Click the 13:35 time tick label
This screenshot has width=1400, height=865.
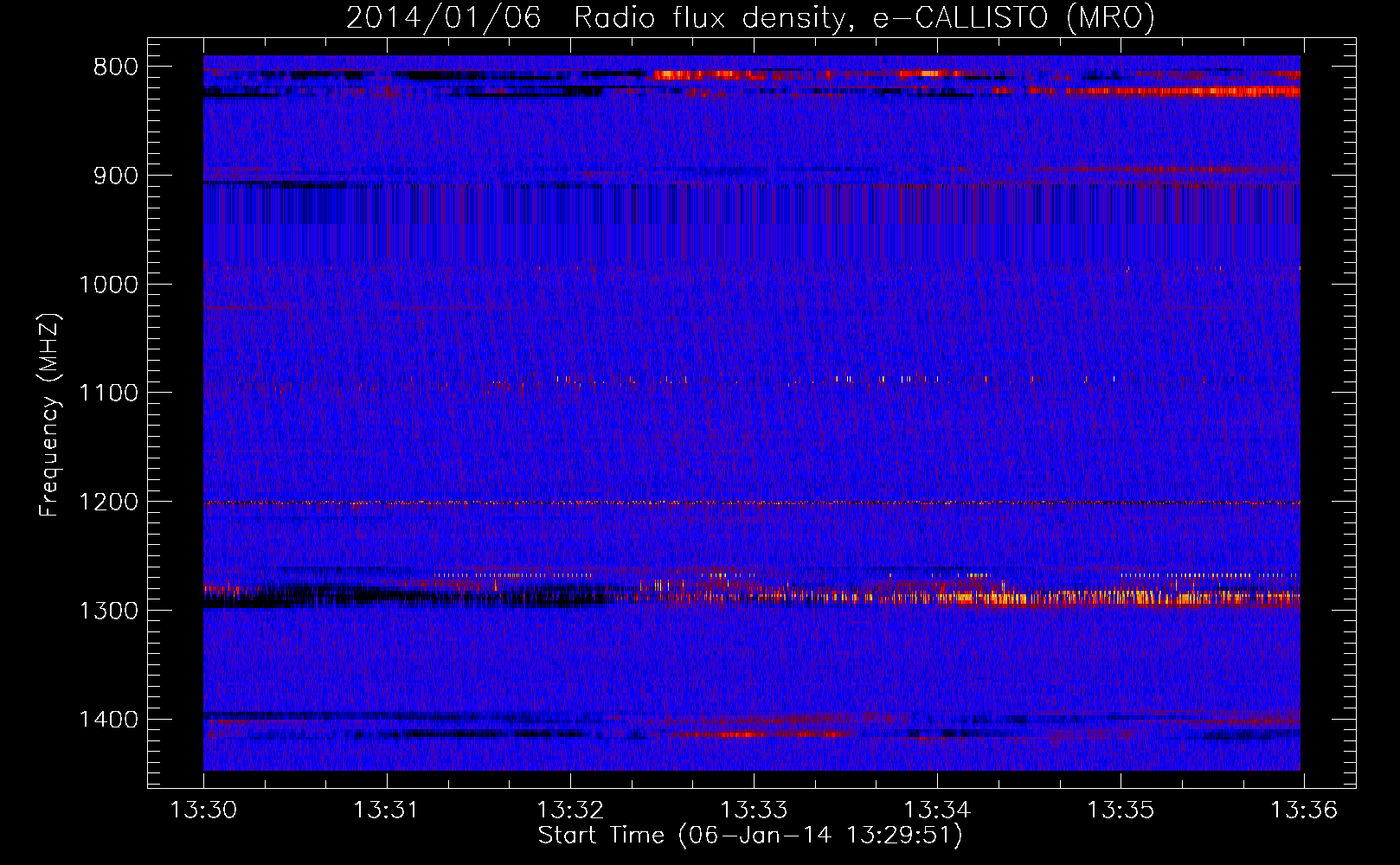[1121, 810]
